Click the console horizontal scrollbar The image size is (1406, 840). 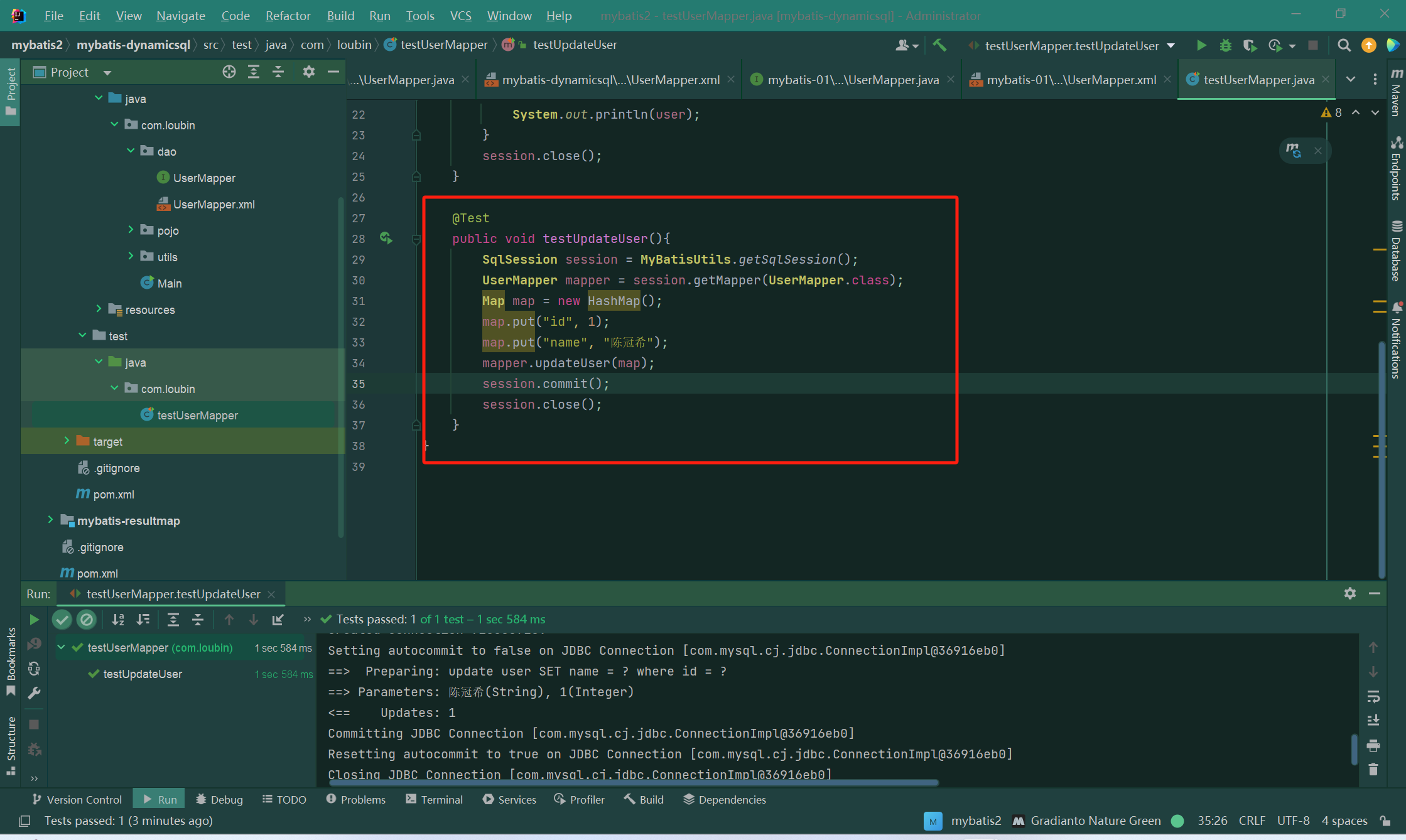(633, 783)
